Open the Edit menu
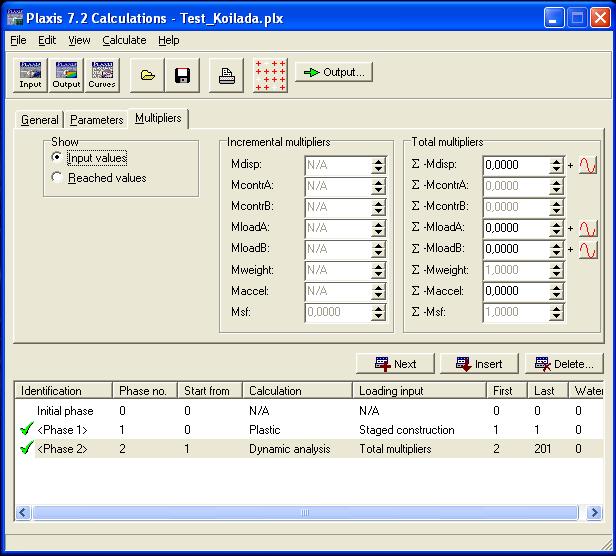 (47, 40)
